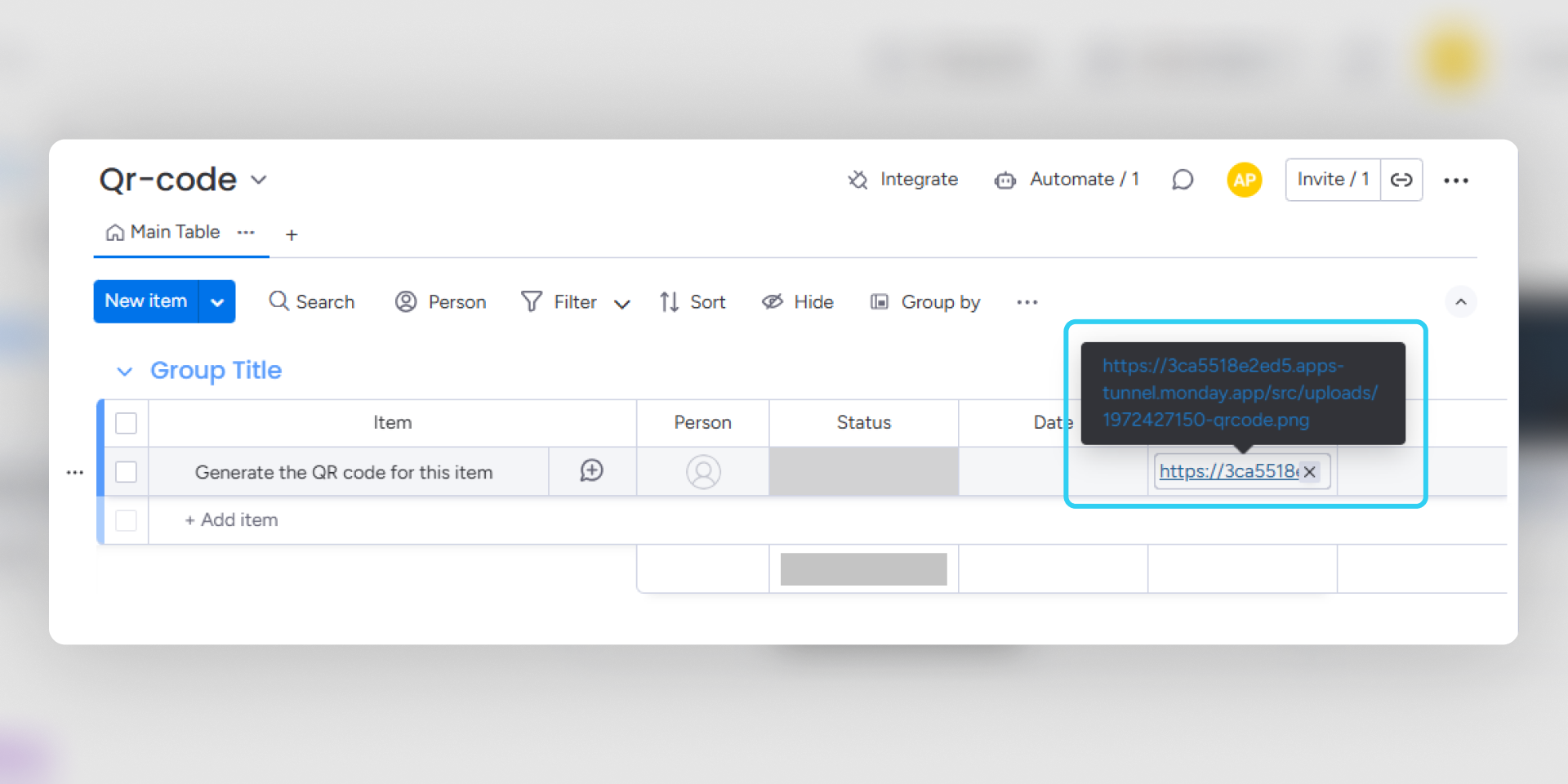Image resolution: width=1568 pixels, height=784 pixels.
Task: Assign person via empty avatar icon
Action: point(703,472)
